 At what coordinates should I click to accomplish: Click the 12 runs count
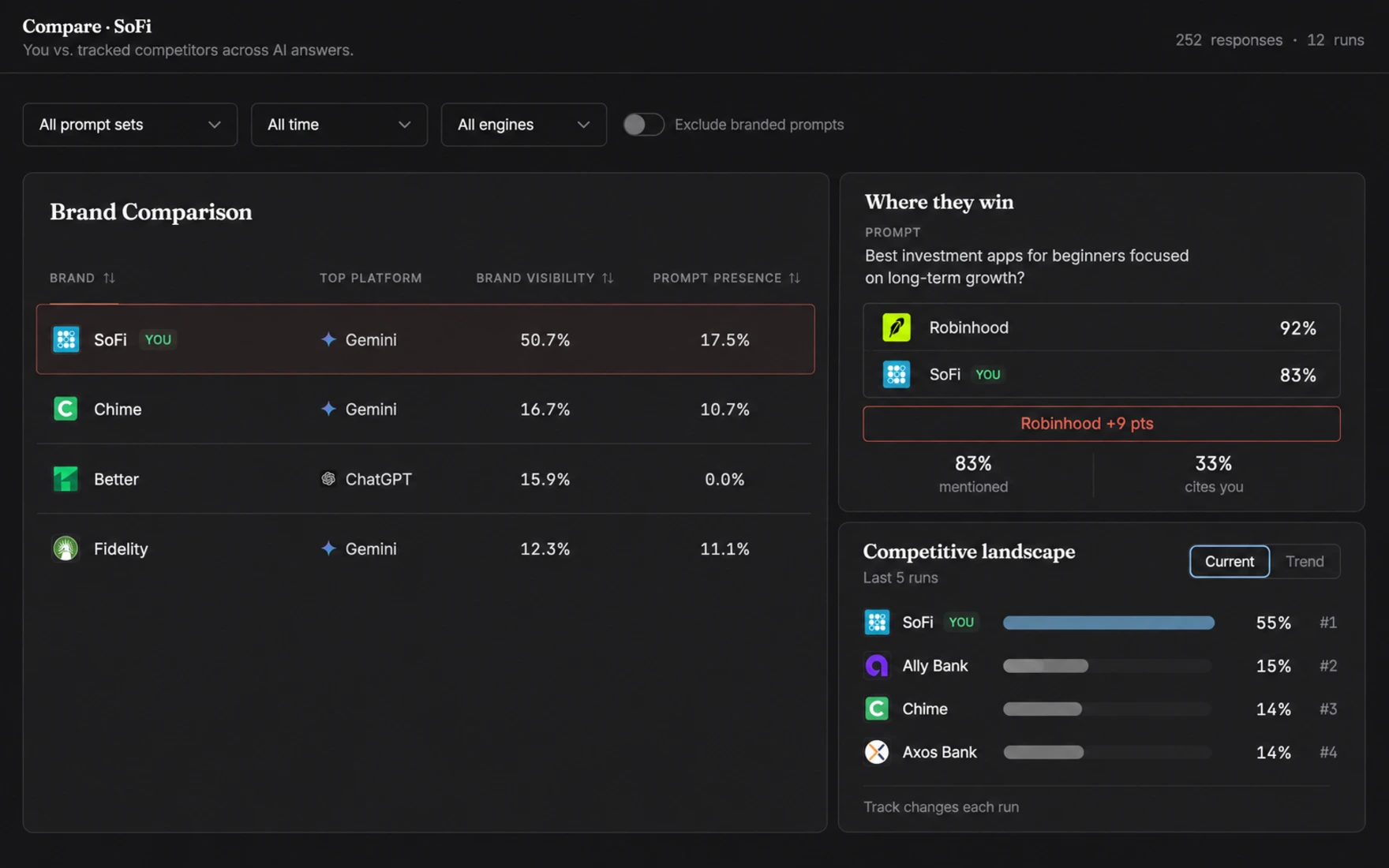[1335, 39]
